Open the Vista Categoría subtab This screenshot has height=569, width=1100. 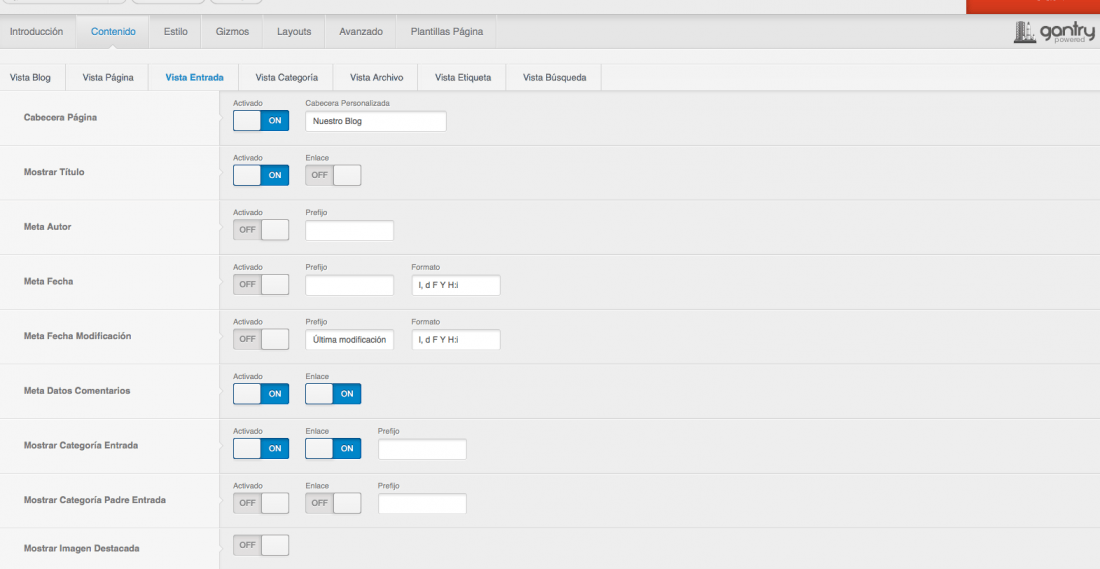click(x=286, y=77)
